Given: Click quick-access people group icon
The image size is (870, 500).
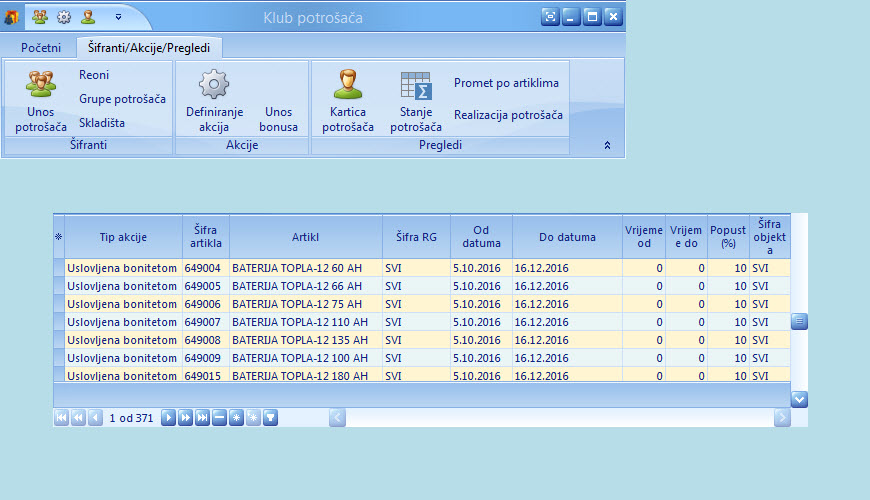Looking at the screenshot, I should [39, 17].
